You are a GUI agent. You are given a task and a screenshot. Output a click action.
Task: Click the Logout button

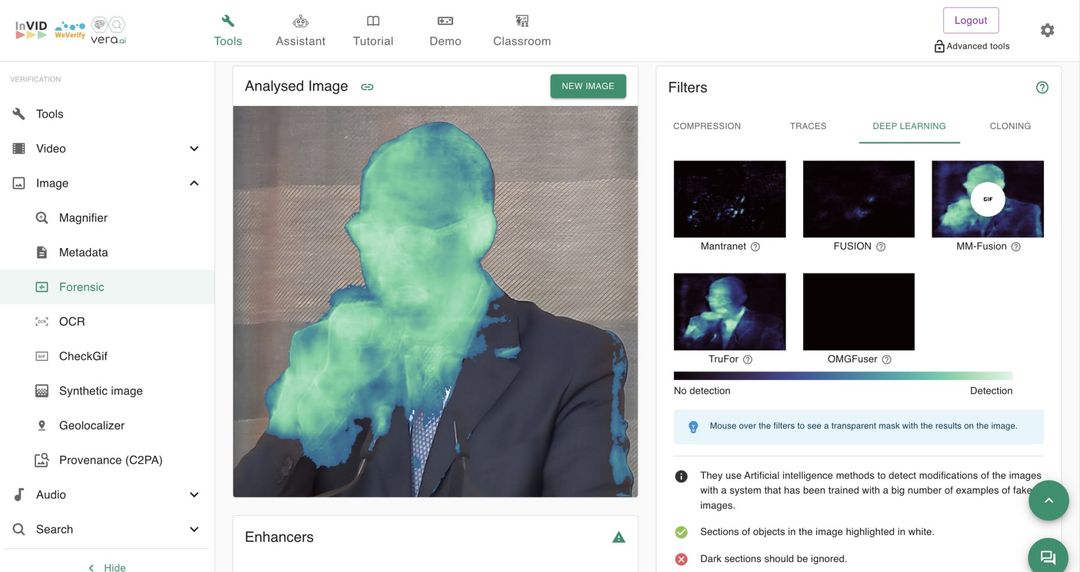click(x=970, y=21)
